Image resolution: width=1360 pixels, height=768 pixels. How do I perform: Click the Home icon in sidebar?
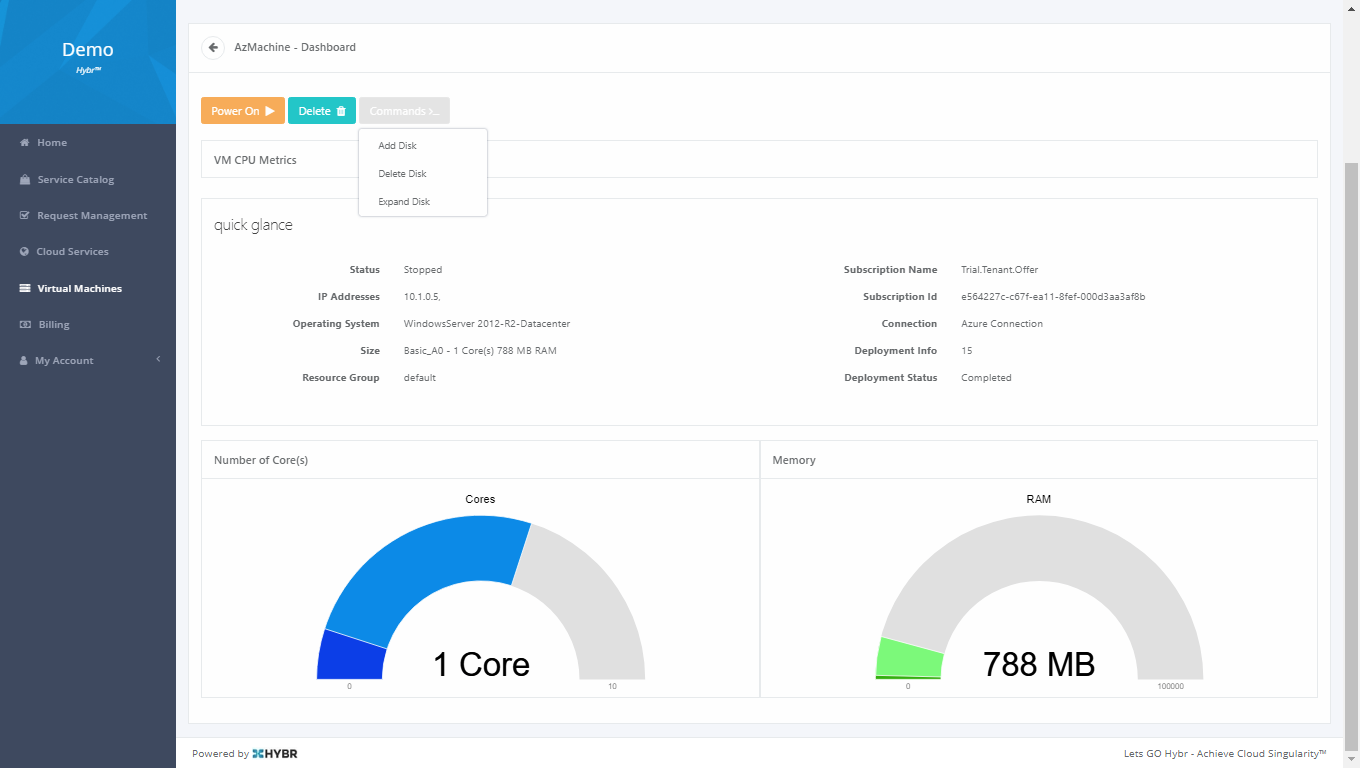click(x=25, y=143)
